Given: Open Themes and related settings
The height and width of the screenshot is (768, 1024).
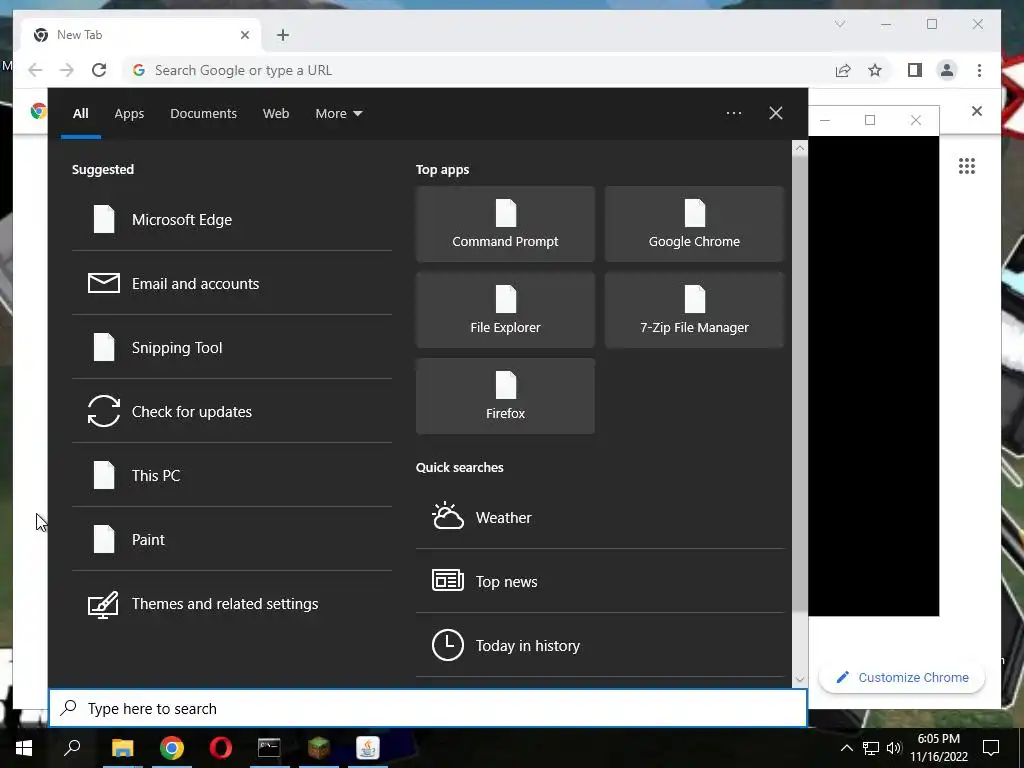Looking at the screenshot, I should tap(232, 603).
